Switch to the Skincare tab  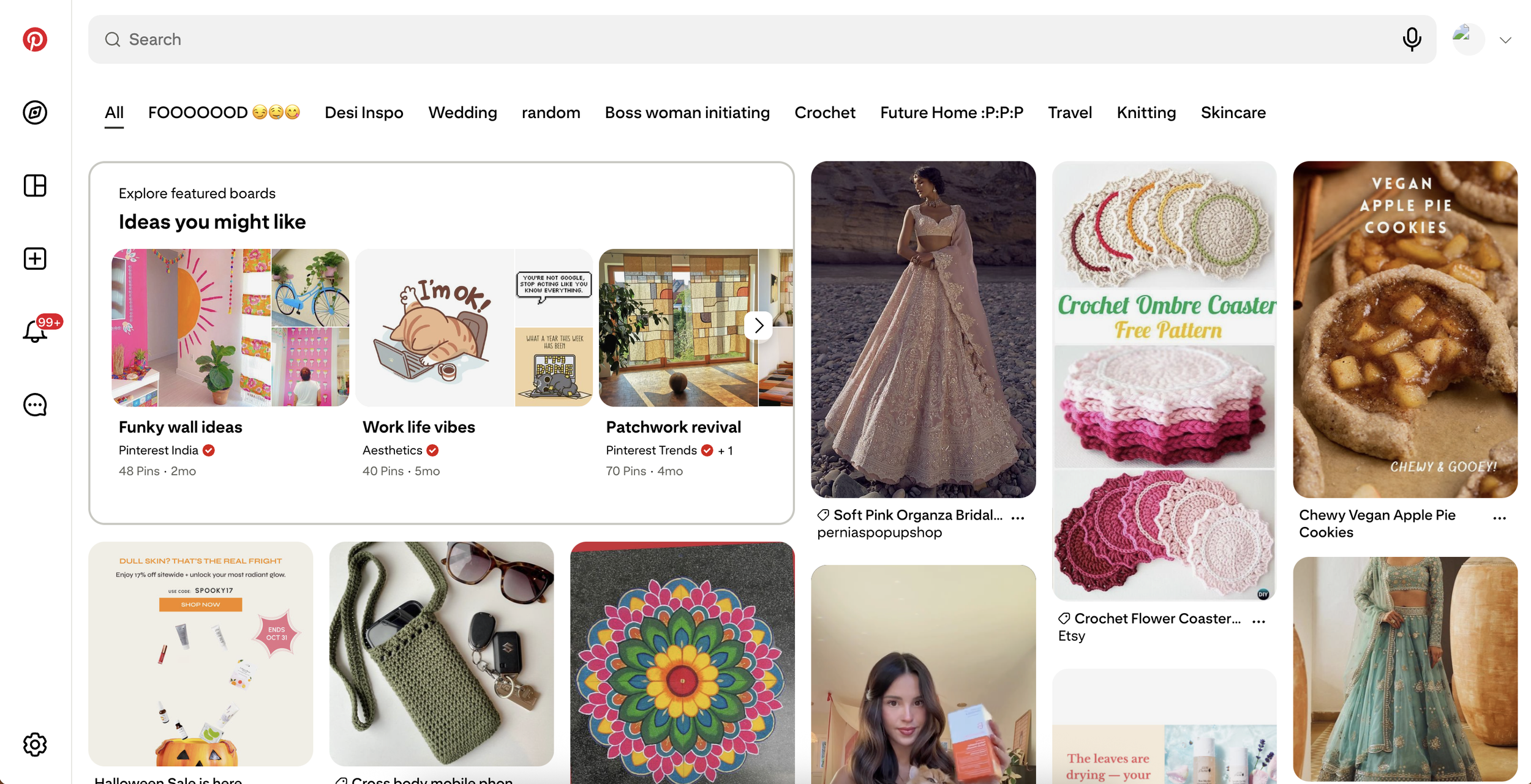coord(1233,113)
